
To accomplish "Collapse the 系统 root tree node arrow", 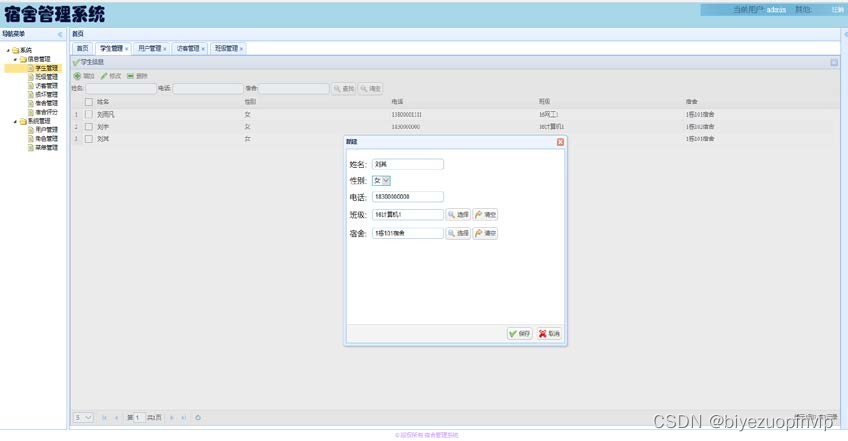I will (x=8, y=50).
